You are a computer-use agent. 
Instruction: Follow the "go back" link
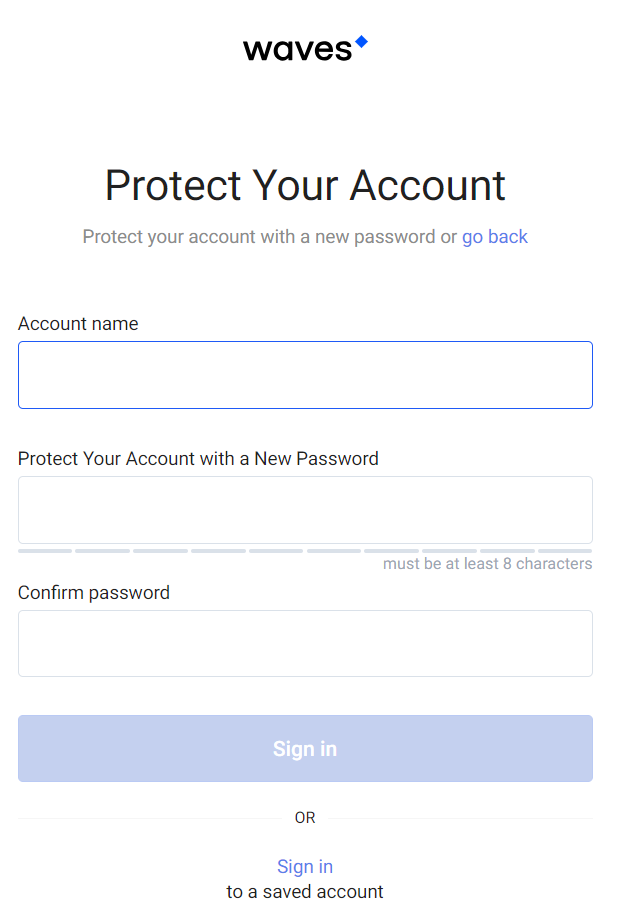(x=494, y=237)
